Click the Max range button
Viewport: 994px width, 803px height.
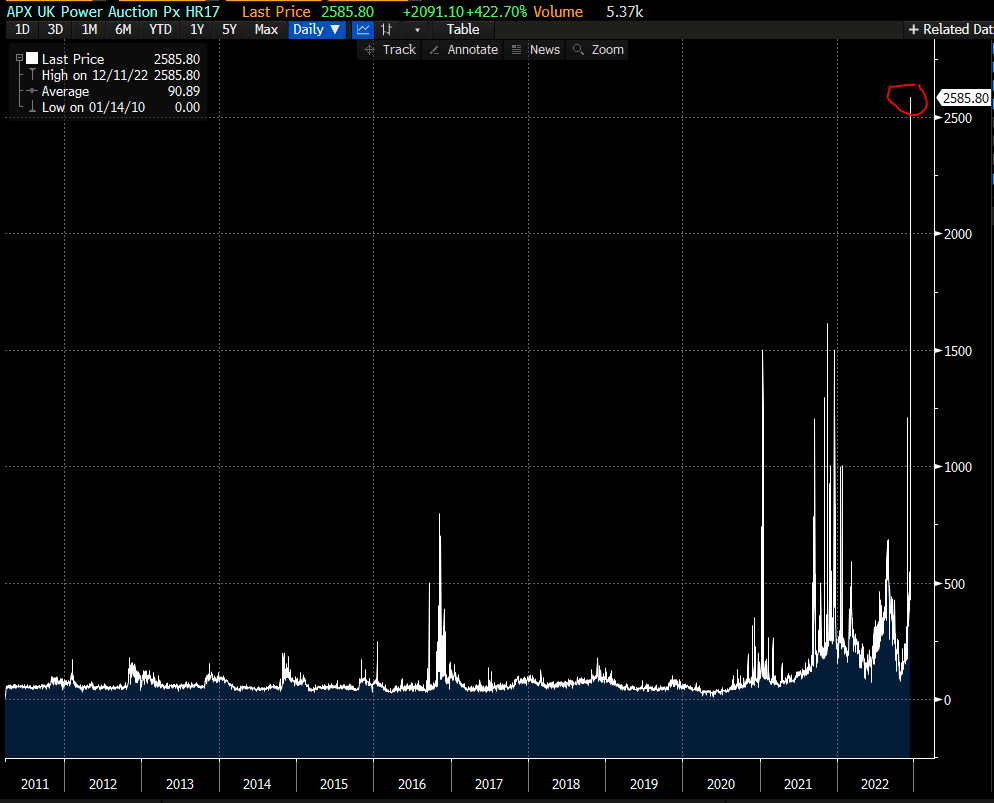click(x=265, y=29)
